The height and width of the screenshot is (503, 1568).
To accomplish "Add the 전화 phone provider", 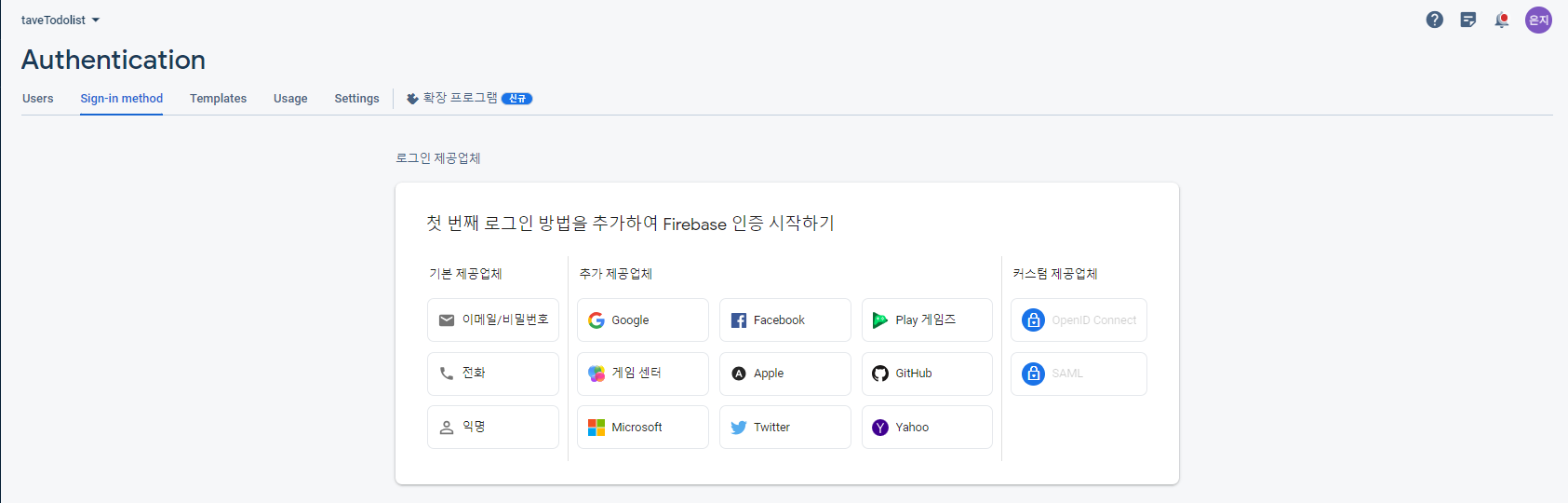I will point(493,374).
